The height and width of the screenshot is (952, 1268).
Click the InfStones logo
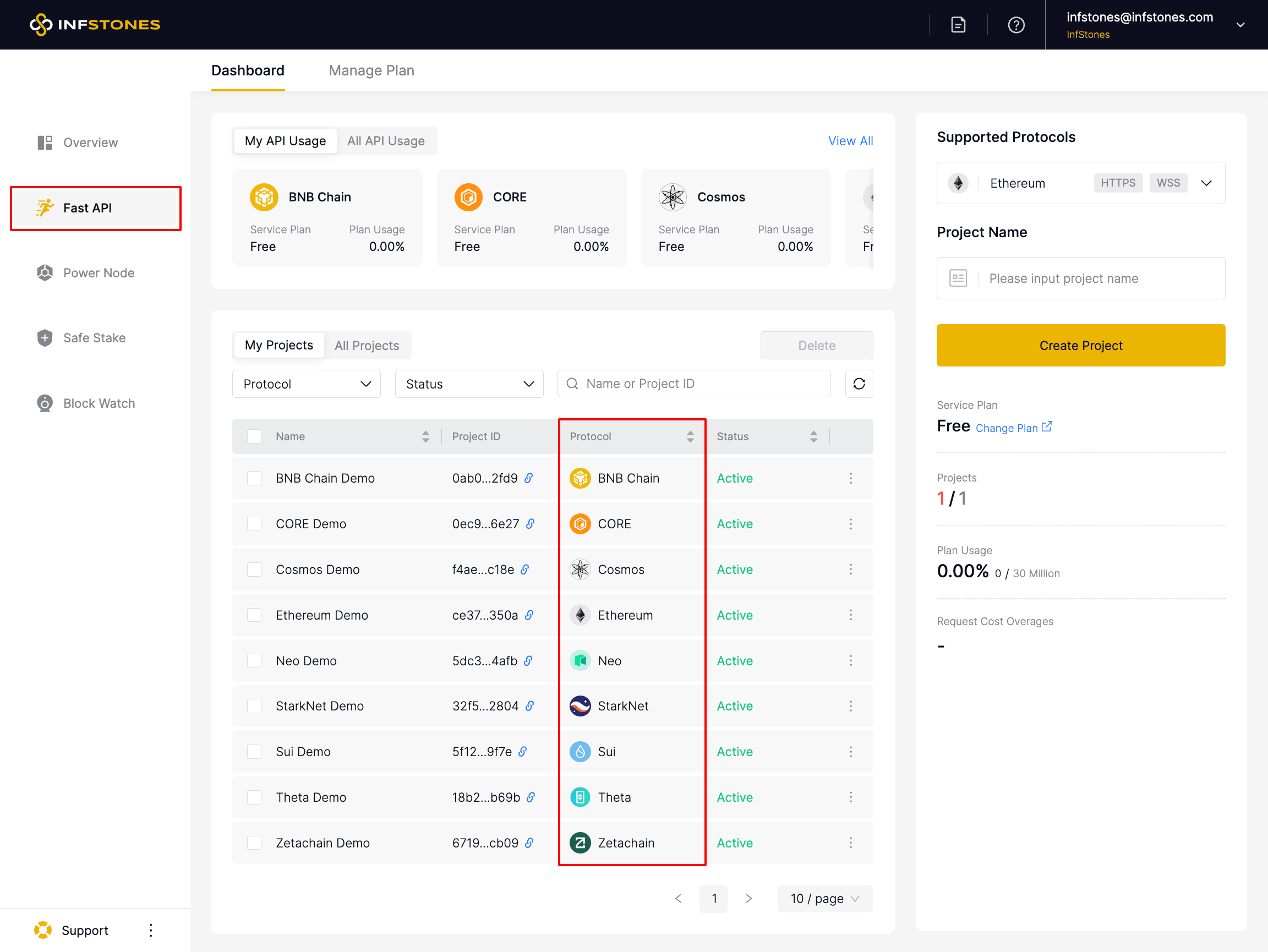coord(95,25)
